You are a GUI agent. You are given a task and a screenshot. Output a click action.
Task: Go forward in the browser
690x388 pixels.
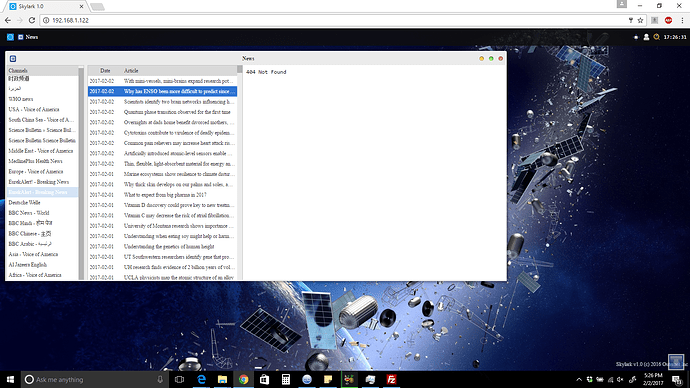[20, 20]
